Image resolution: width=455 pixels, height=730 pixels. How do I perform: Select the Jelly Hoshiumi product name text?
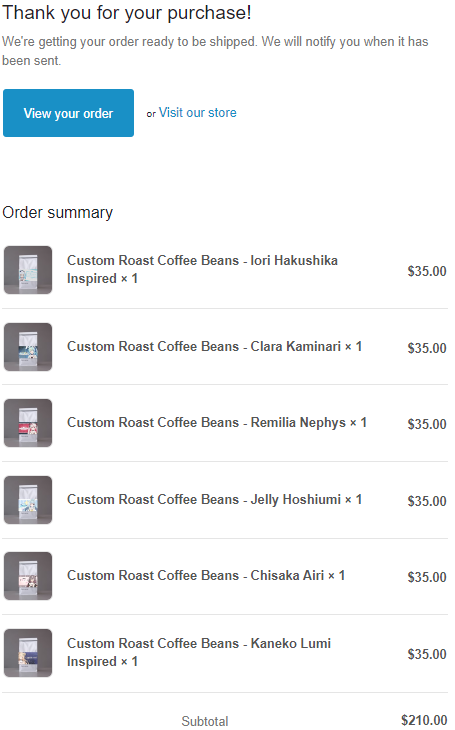[x=214, y=500]
